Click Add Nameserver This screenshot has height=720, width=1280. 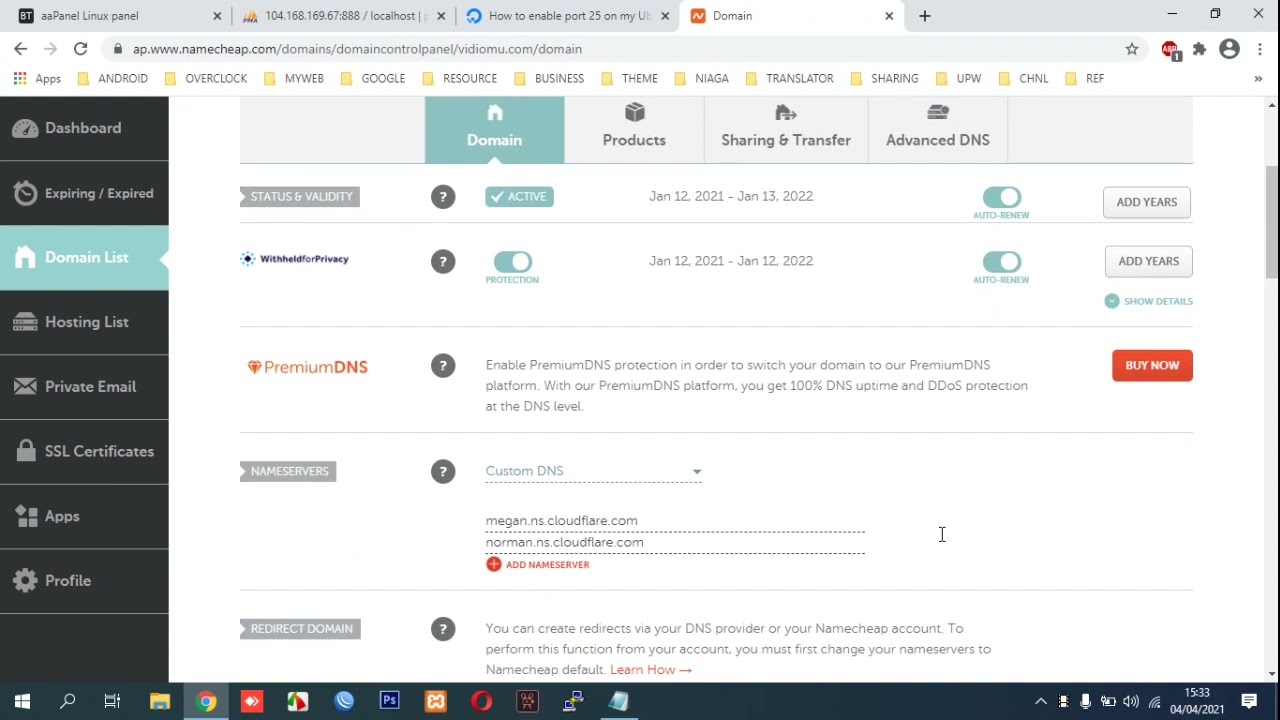538,565
